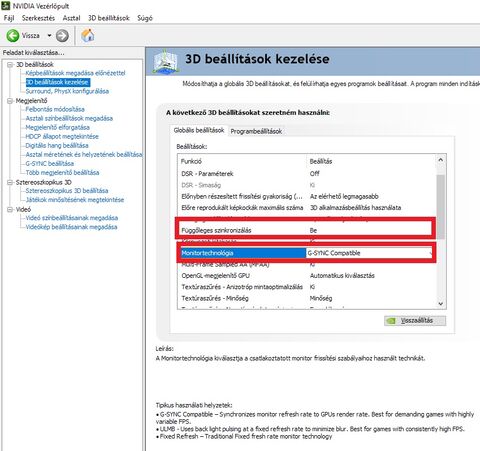Select Textúraszűrés - Anizotróp mintaoptimalizálás row
Viewport: 480px width, 451px height.
(307, 287)
